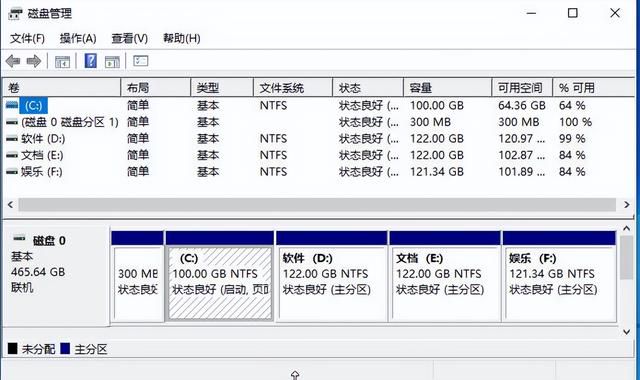The image size is (640, 380).
Task: Sort by the 布局 column header
Action: [156, 88]
